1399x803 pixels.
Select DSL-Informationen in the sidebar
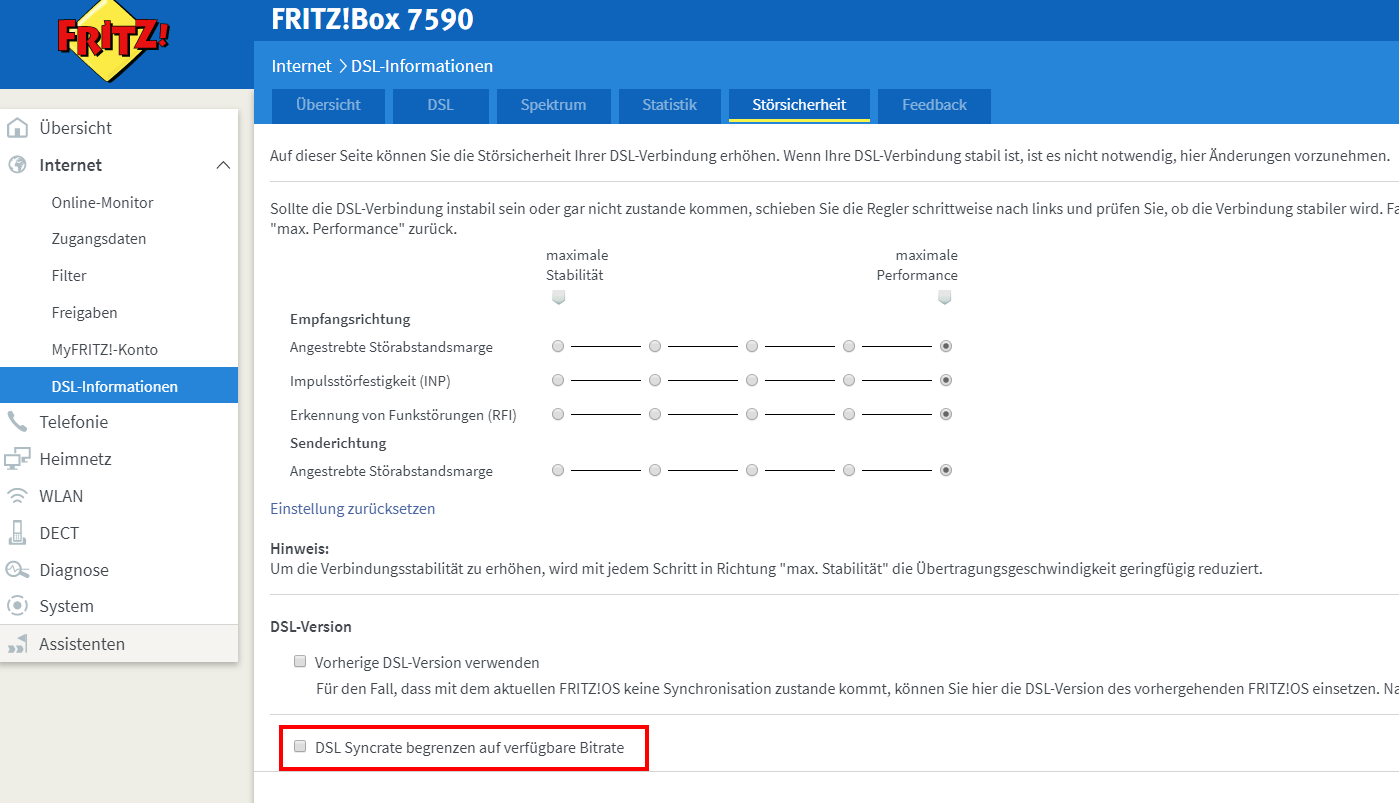(x=119, y=386)
